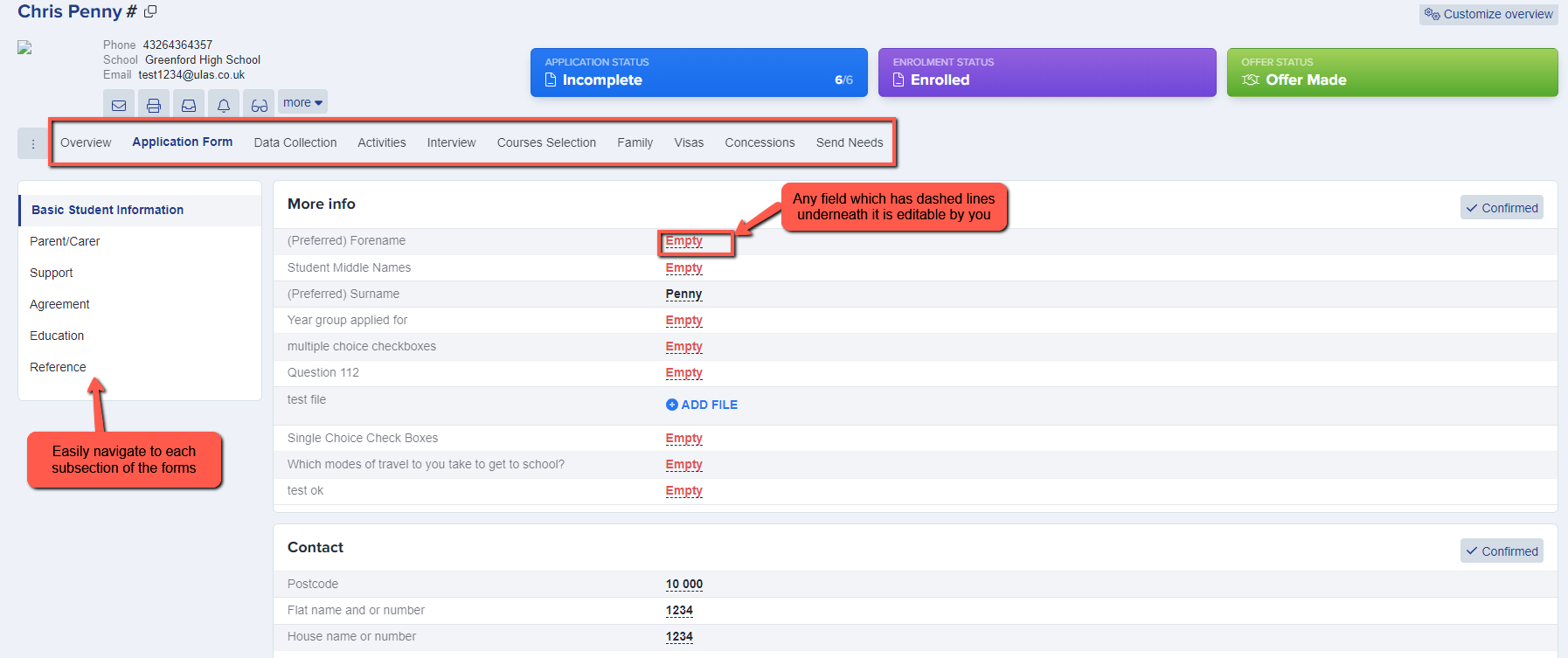Screen dimensions: 1568x658
Task: Click the Chris Penny # heading
Action: 77,11
